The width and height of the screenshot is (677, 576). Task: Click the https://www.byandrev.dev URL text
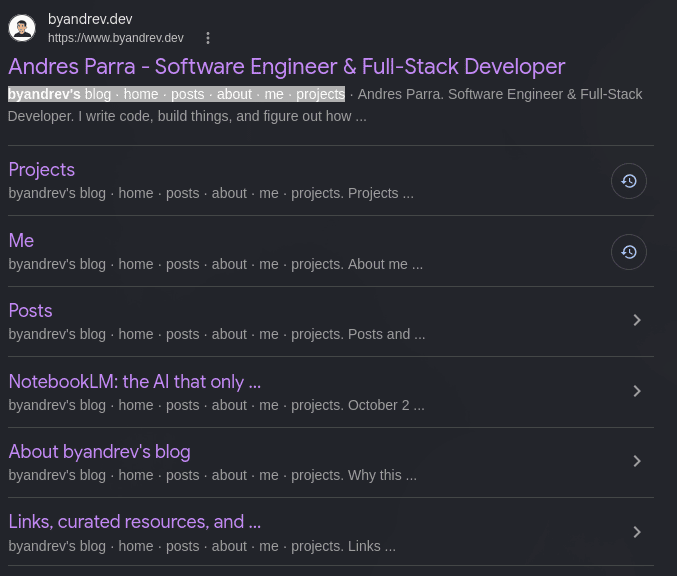[x=116, y=38]
